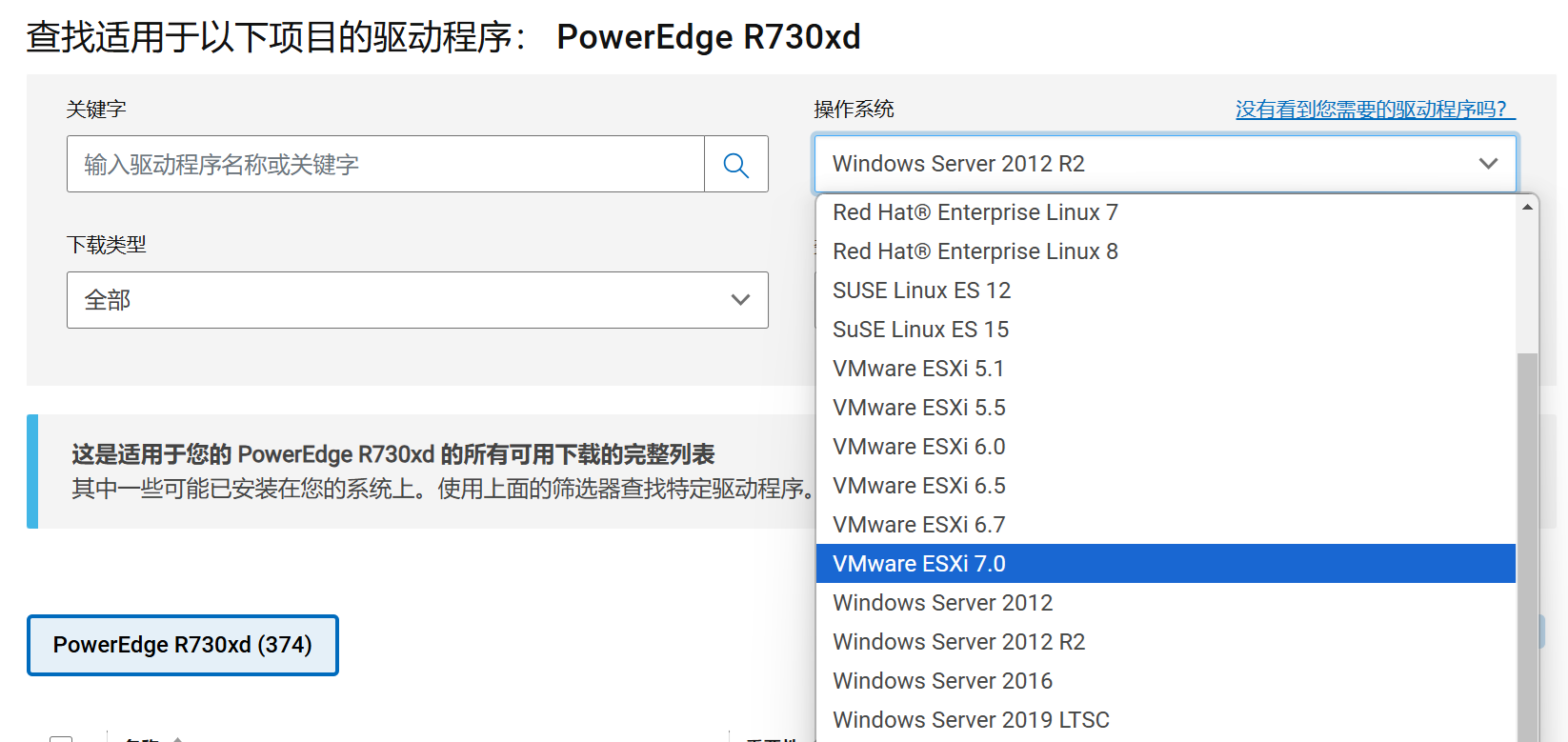
Task: Click the magnifier search icon
Action: click(735, 165)
